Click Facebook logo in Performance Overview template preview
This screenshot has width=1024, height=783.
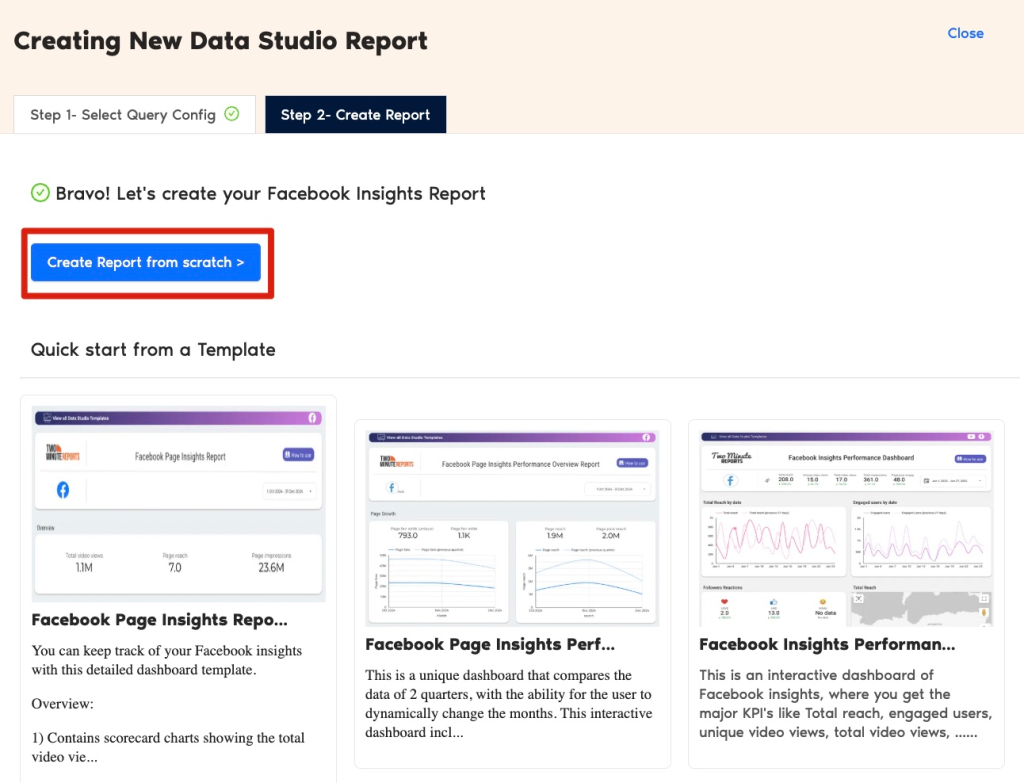coord(392,487)
